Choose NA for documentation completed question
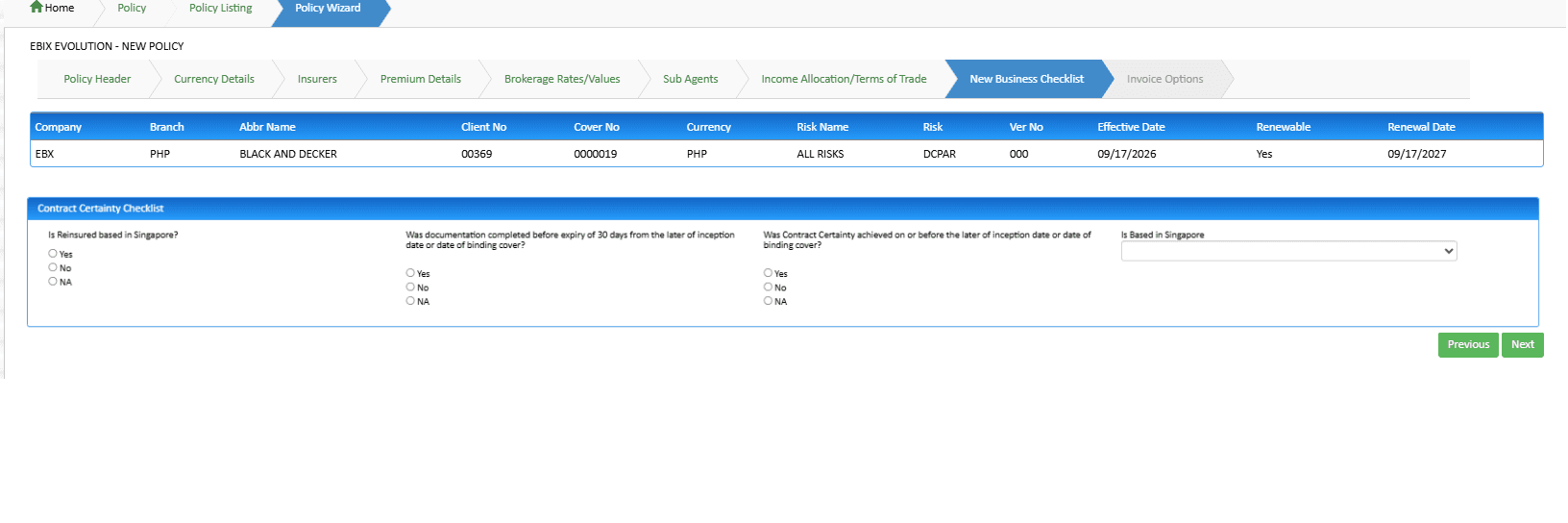Image resolution: width=1568 pixels, height=523 pixels. (x=410, y=301)
